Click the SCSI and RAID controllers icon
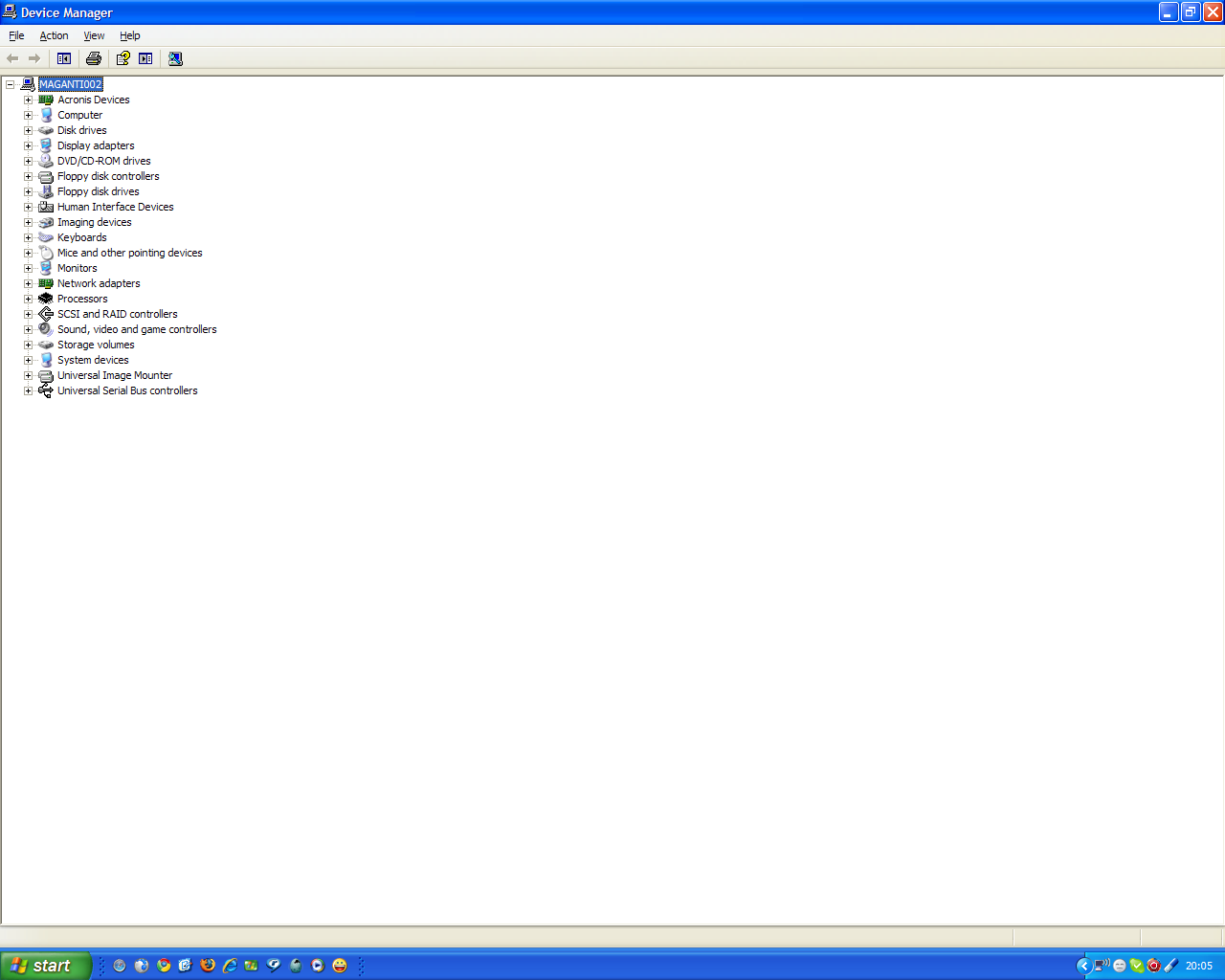The height and width of the screenshot is (980, 1225). point(46,314)
